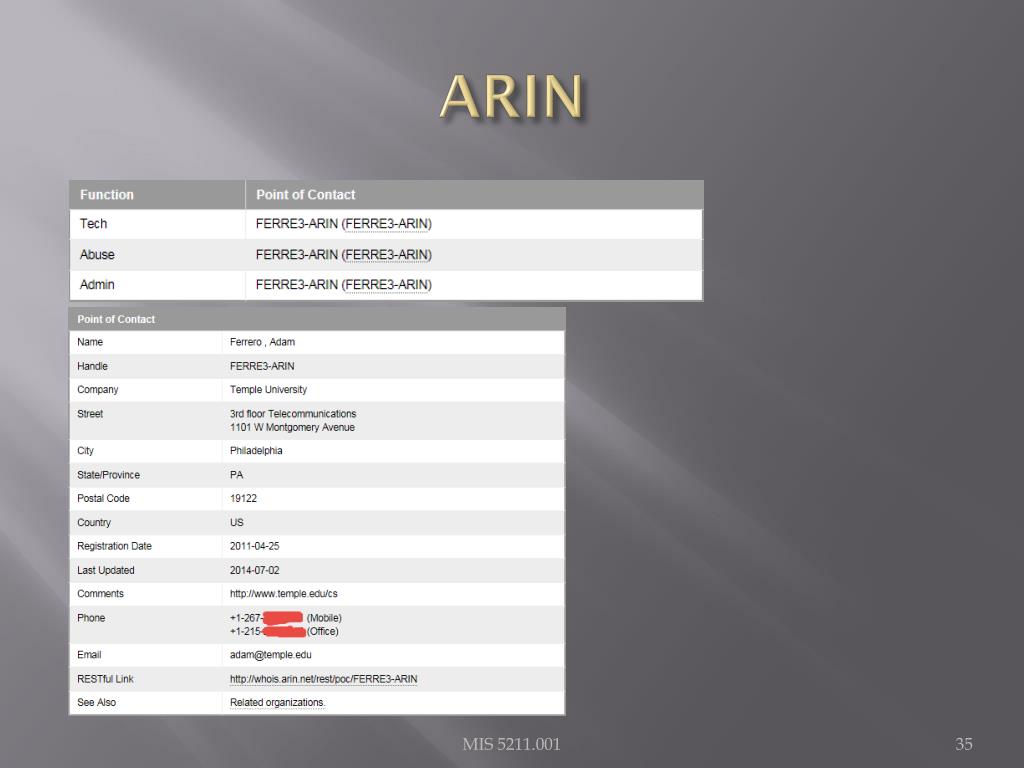Image resolution: width=1024 pixels, height=768 pixels.
Task: Click the Admin function cell
Action: click(x=97, y=285)
